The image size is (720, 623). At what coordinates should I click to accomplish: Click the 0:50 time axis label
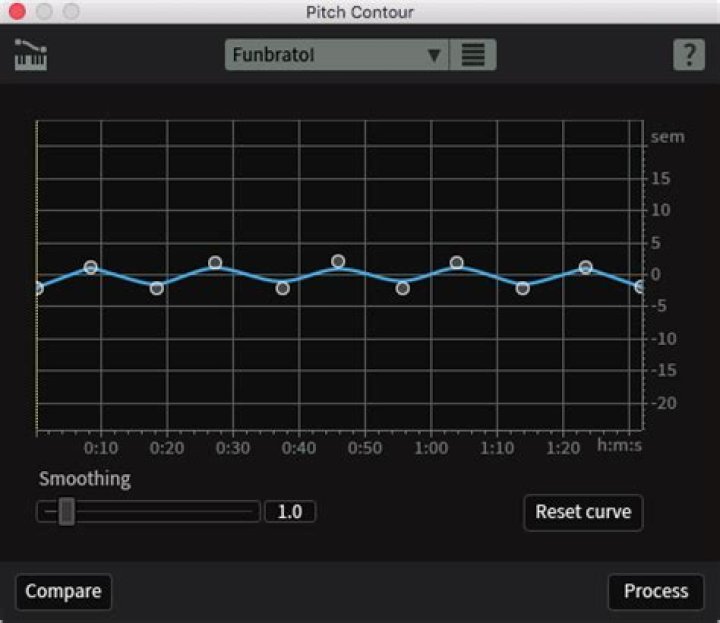point(365,448)
